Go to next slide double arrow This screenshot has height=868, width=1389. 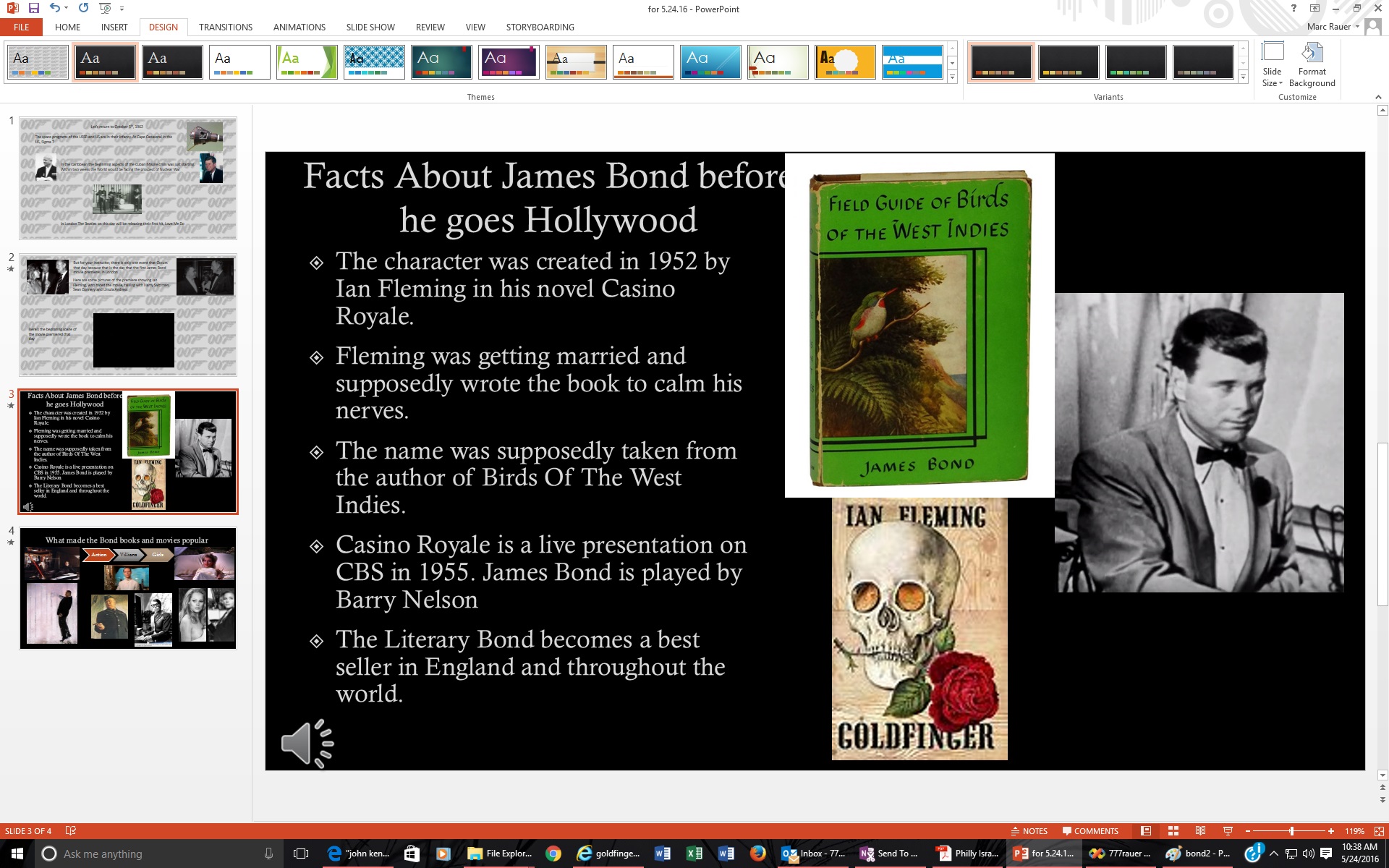click(x=1382, y=800)
